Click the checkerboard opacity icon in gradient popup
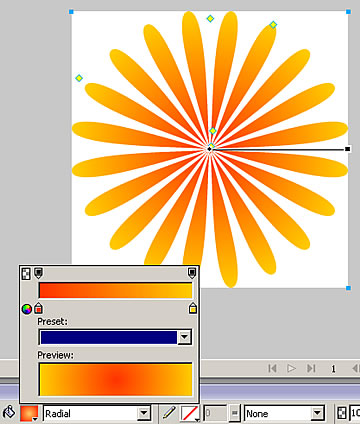Image resolution: width=360 pixels, height=424 pixels. coord(26,274)
